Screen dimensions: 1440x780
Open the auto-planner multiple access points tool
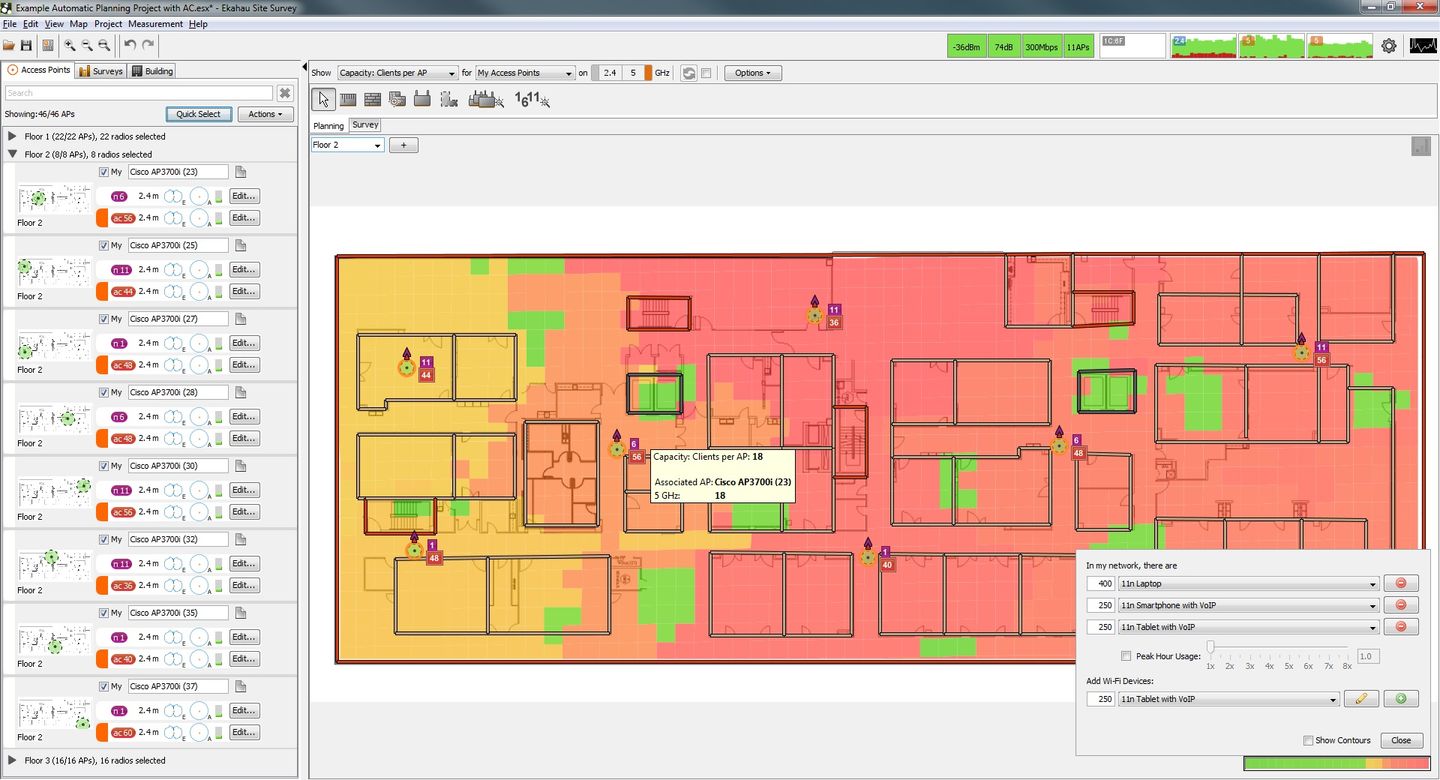486,99
